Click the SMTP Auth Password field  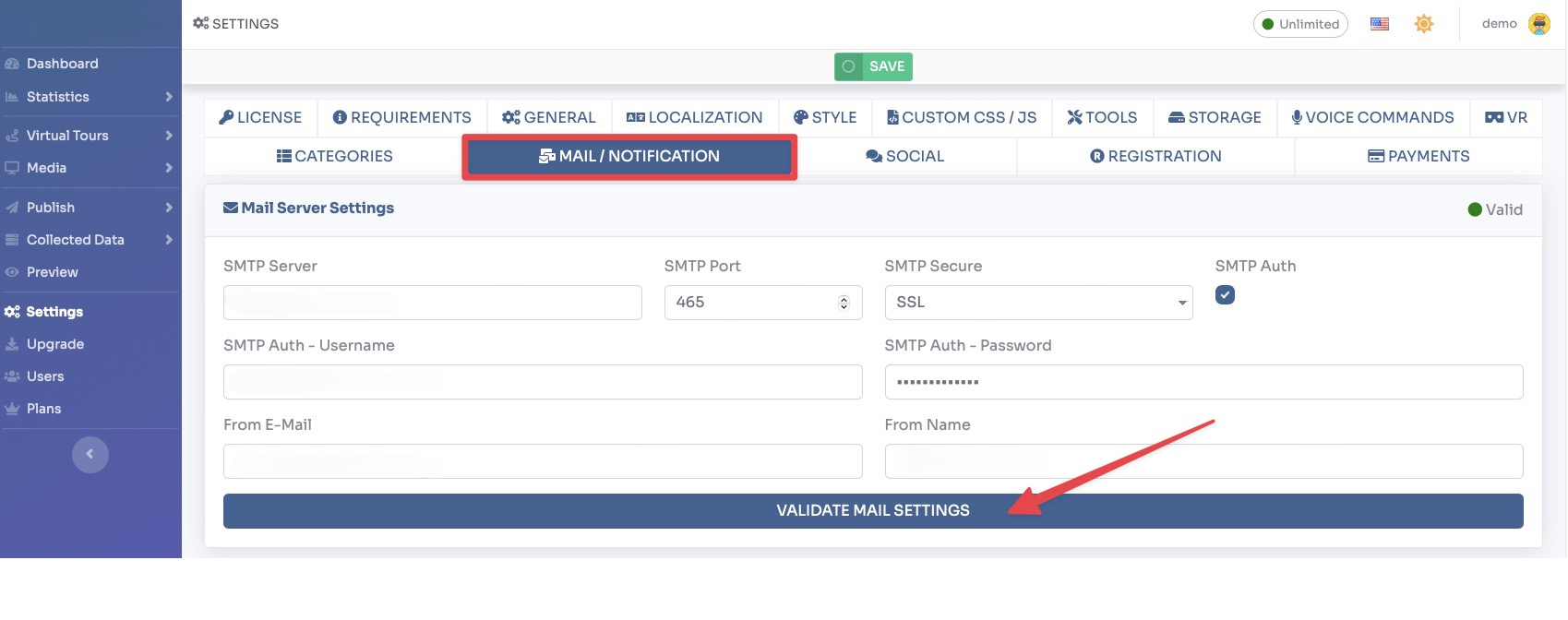point(1203,382)
